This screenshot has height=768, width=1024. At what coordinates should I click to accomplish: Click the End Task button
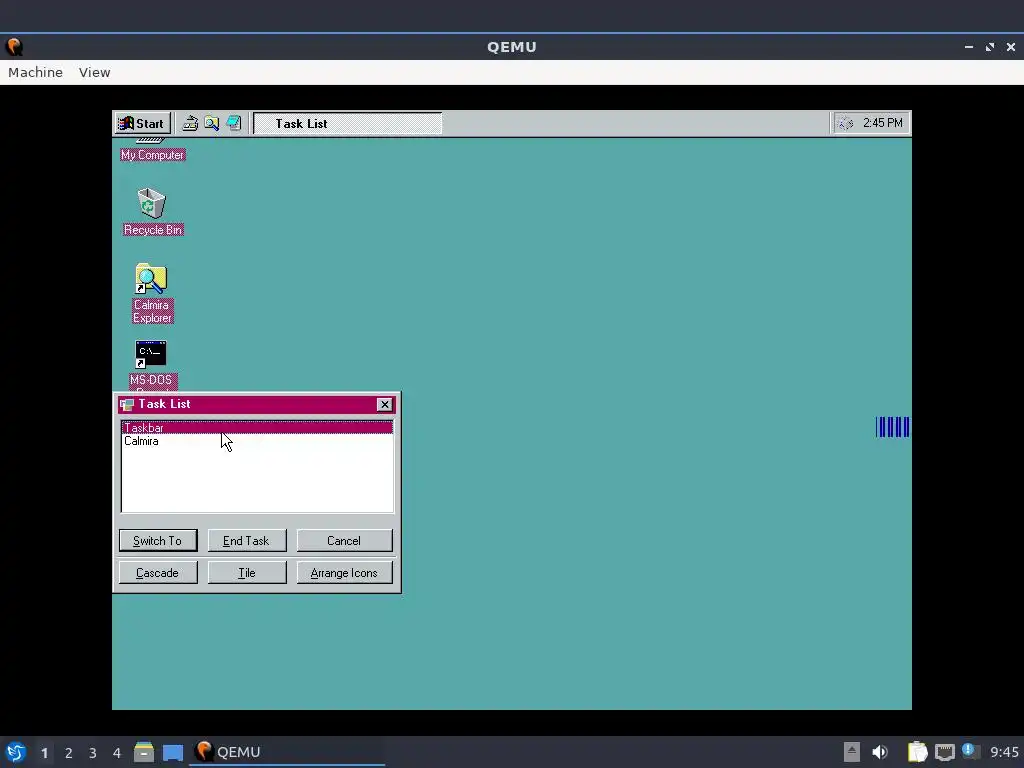(246, 541)
